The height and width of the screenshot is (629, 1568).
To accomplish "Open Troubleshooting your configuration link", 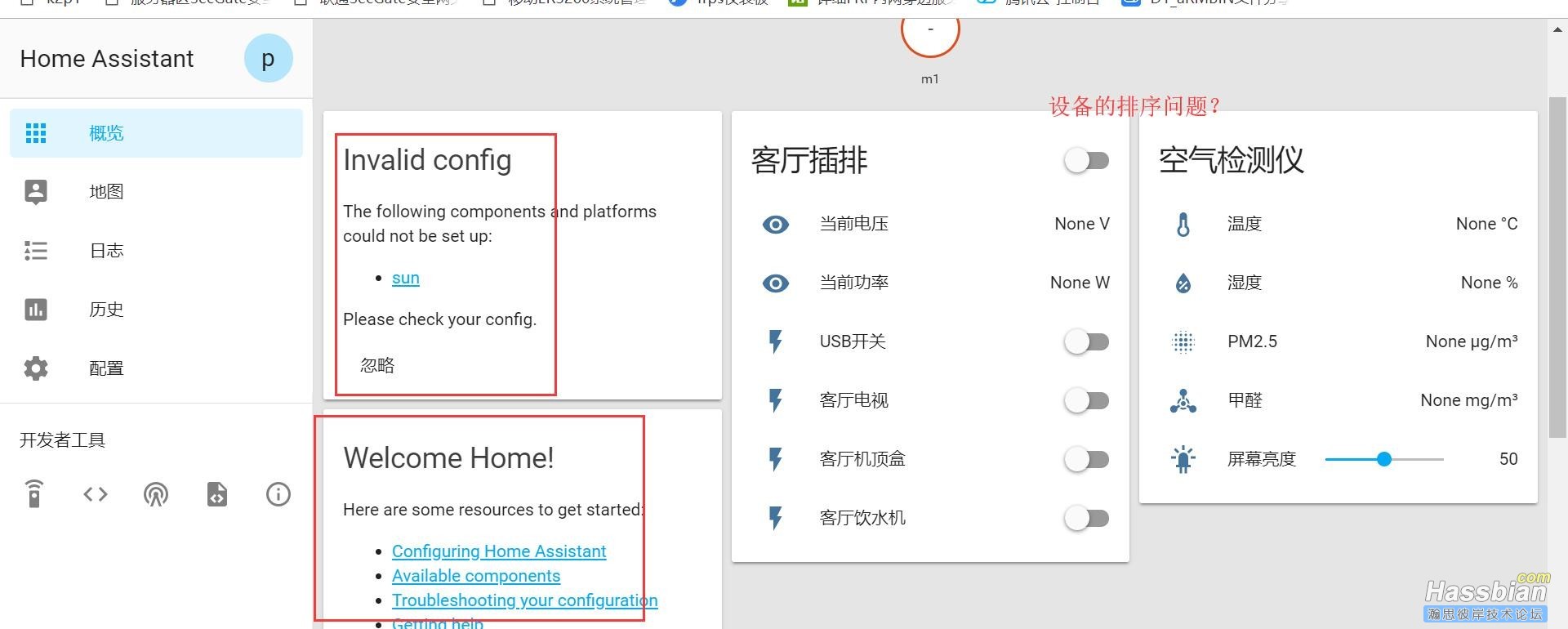I will (x=525, y=600).
